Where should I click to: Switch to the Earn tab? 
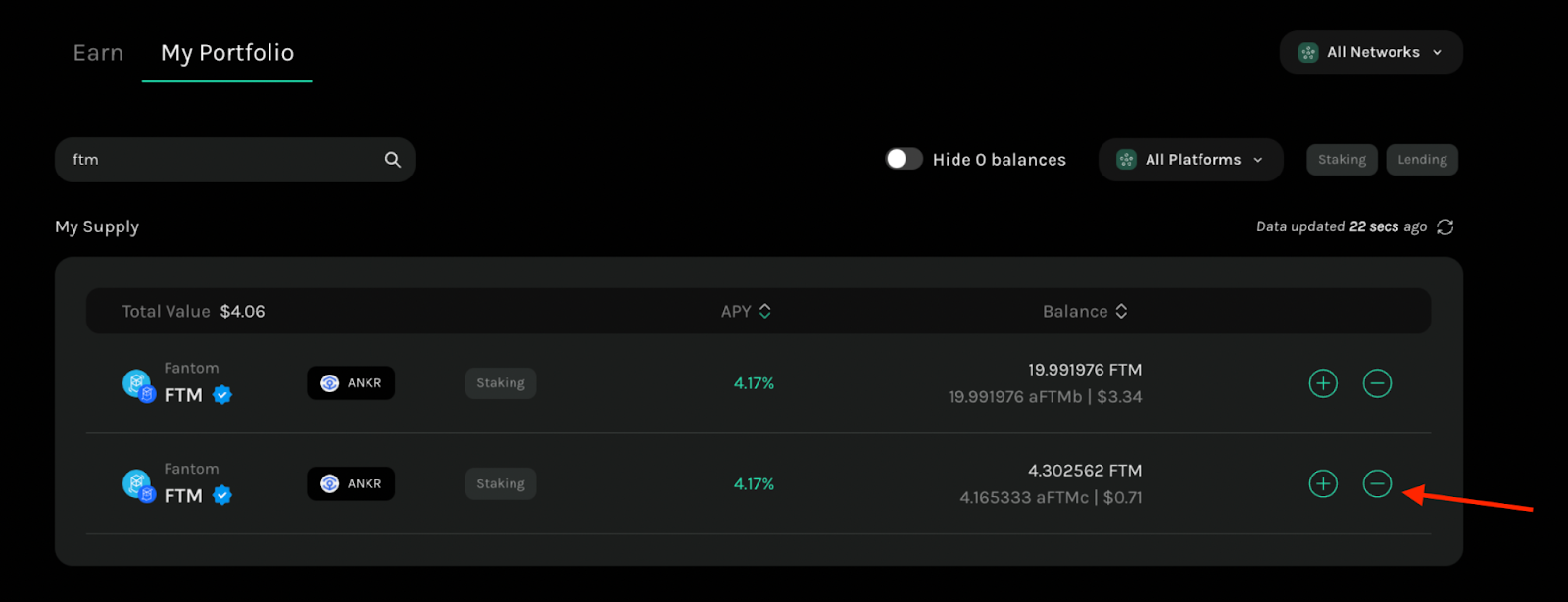[98, 53]
